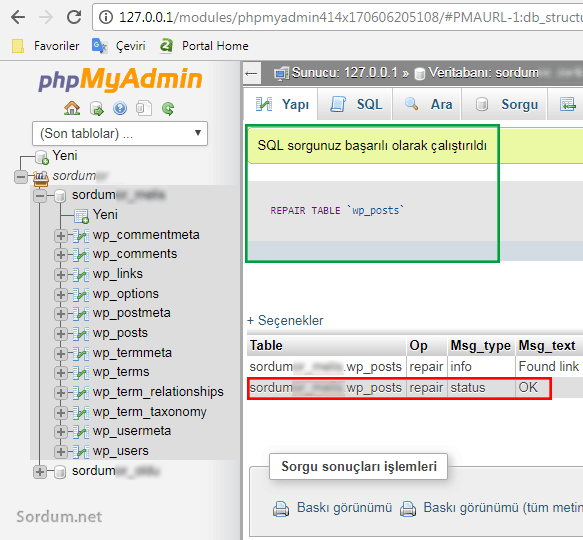Expand the + Seçenekler options link
Image resolution: width=583 pixels, height=540 pixels.
[286, 321]
